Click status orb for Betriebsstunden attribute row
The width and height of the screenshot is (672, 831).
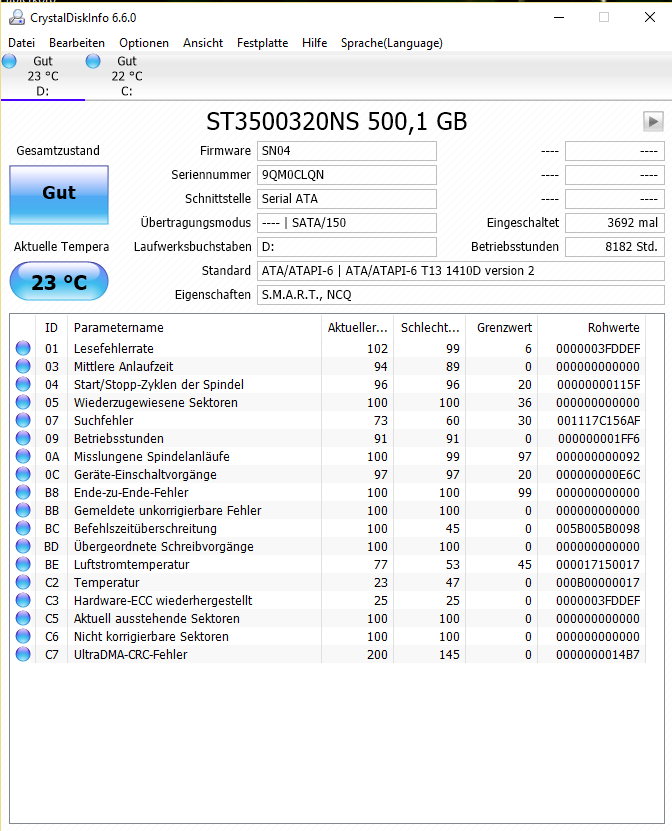pyautogui.click(x=23, y=438)
